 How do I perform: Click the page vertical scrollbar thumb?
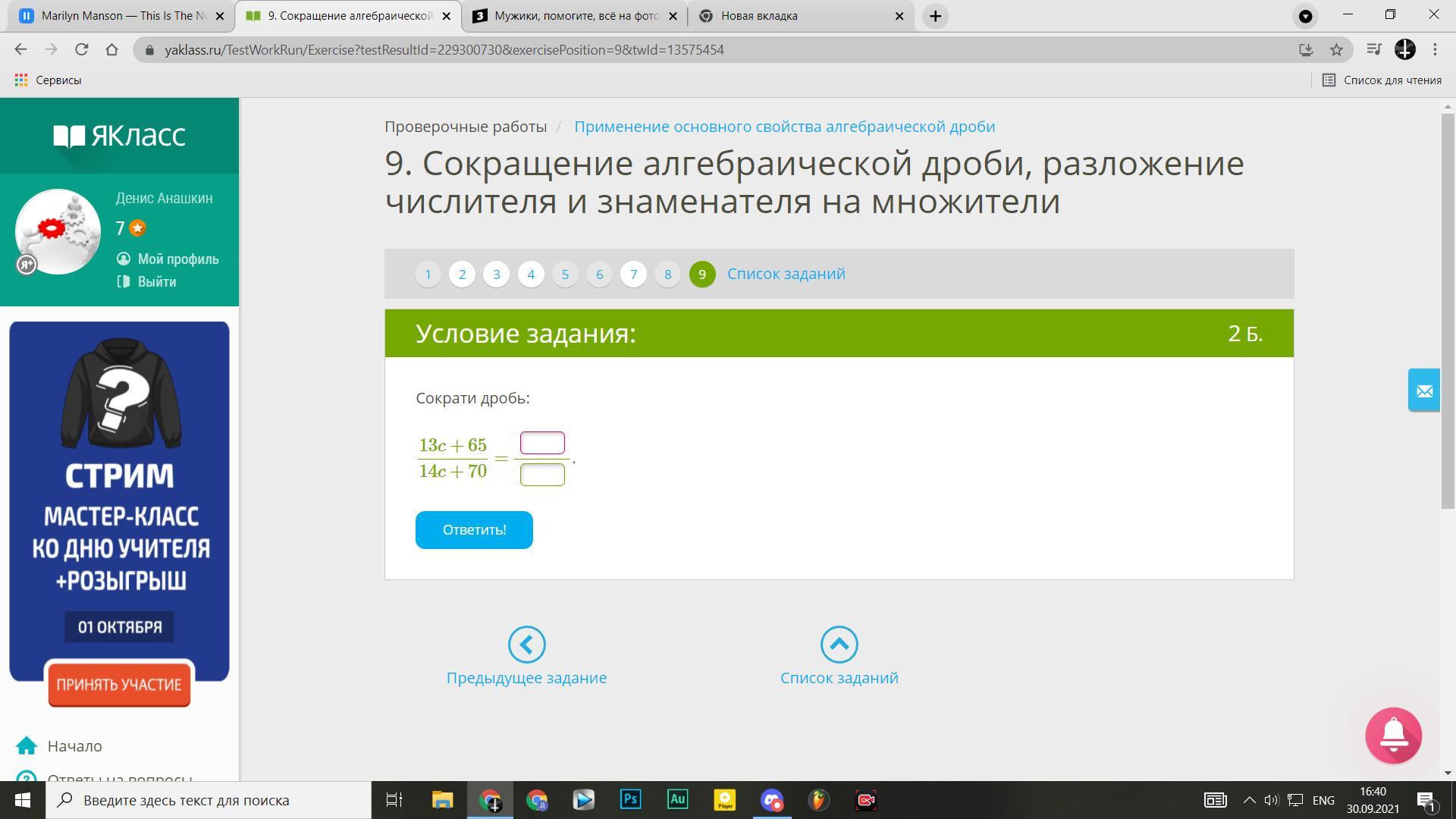(1448, 311)
